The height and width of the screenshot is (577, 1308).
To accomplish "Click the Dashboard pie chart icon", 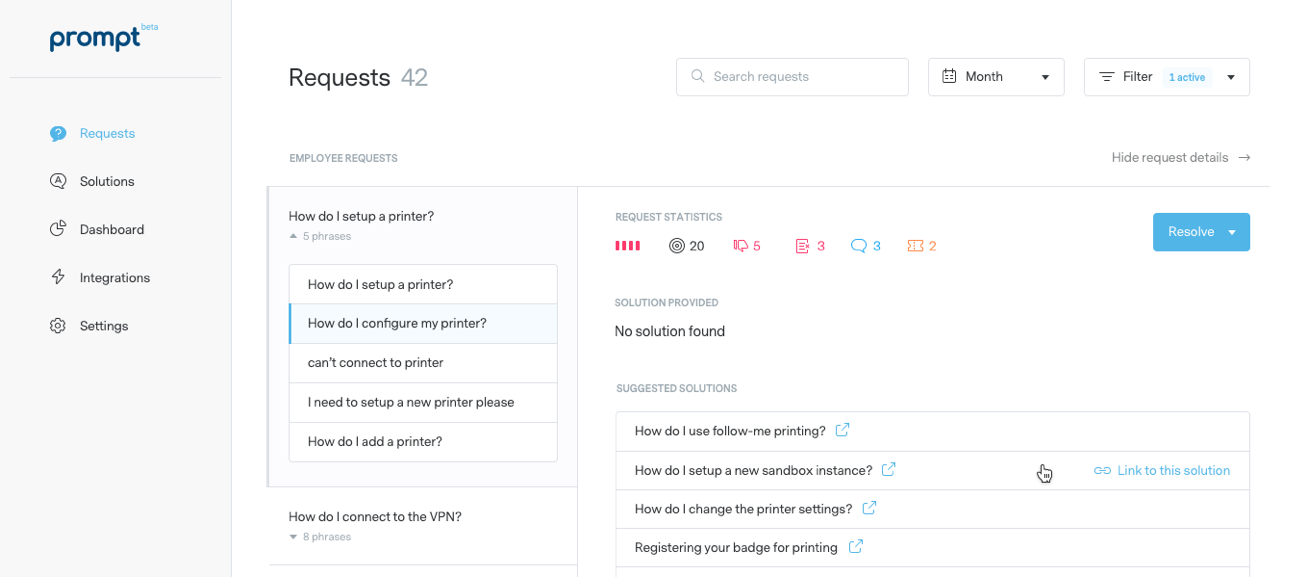I will coord(58,229).
